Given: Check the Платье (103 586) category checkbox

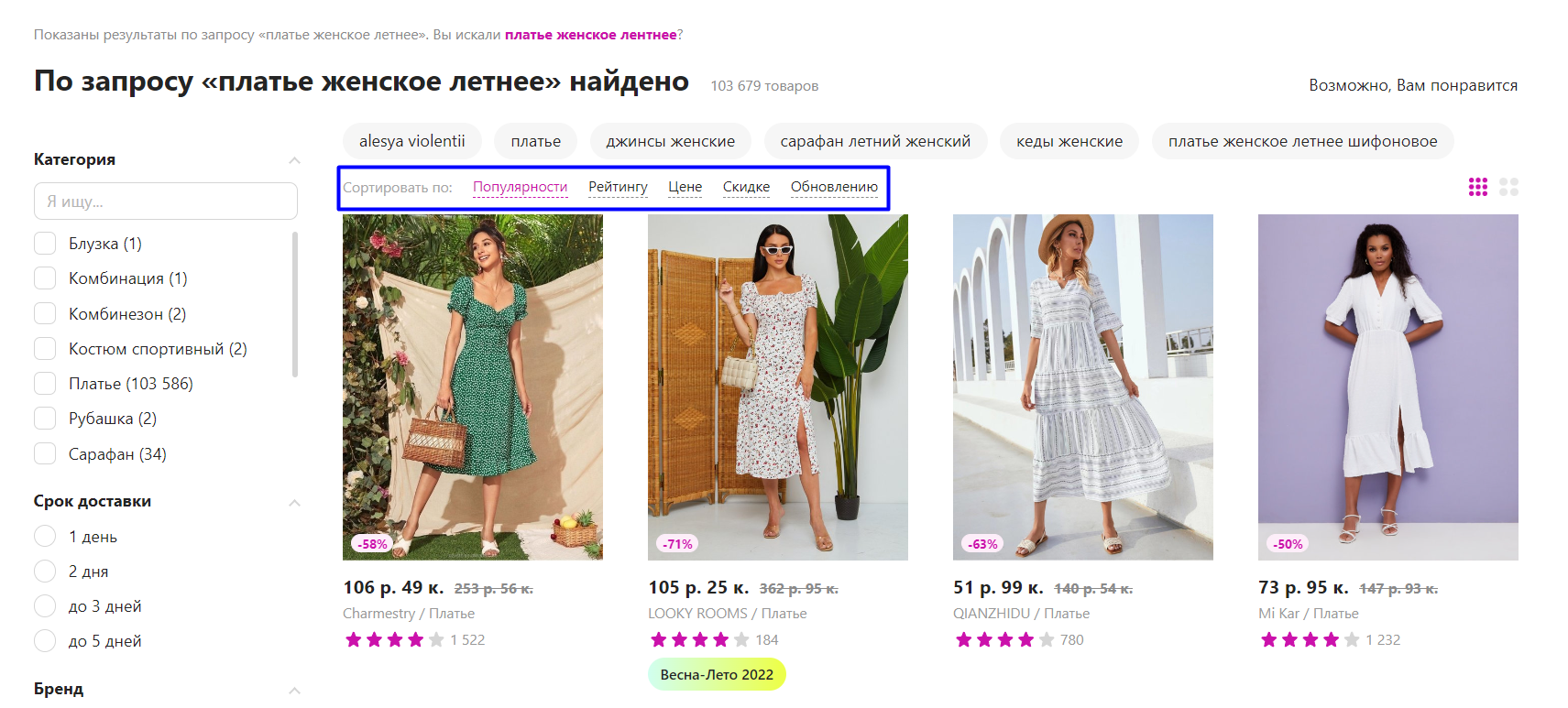Looking at the screenshot, I should click(45, 383).
